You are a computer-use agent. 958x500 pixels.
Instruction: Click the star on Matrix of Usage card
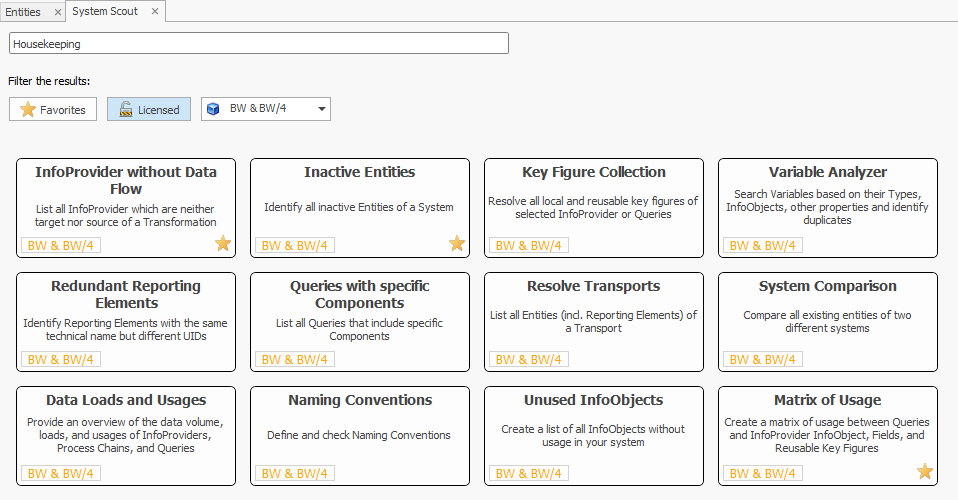point(925,471)
